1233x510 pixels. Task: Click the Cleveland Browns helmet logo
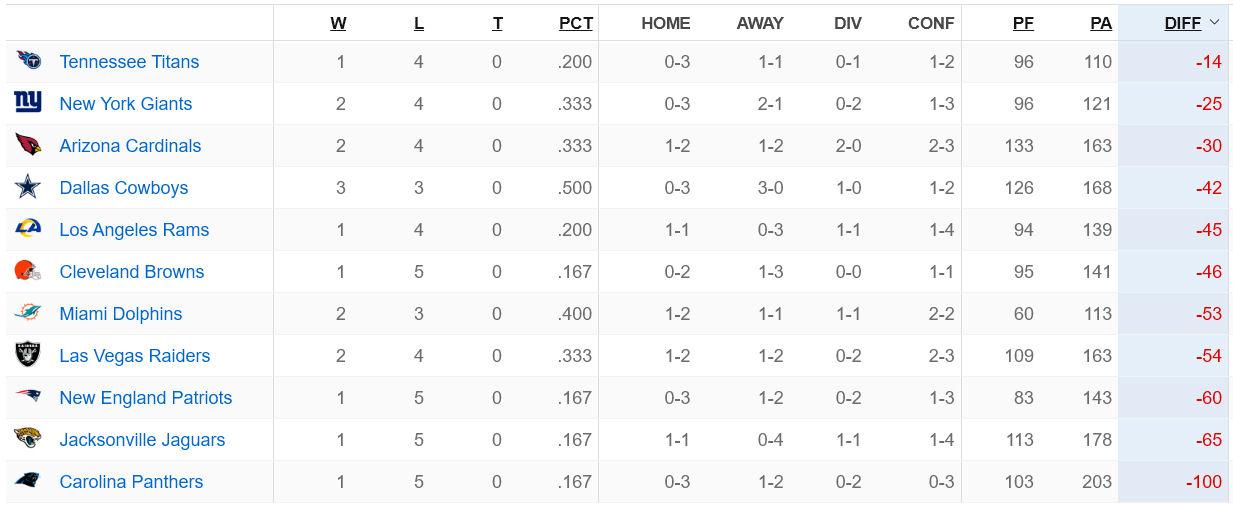(29, 271)
